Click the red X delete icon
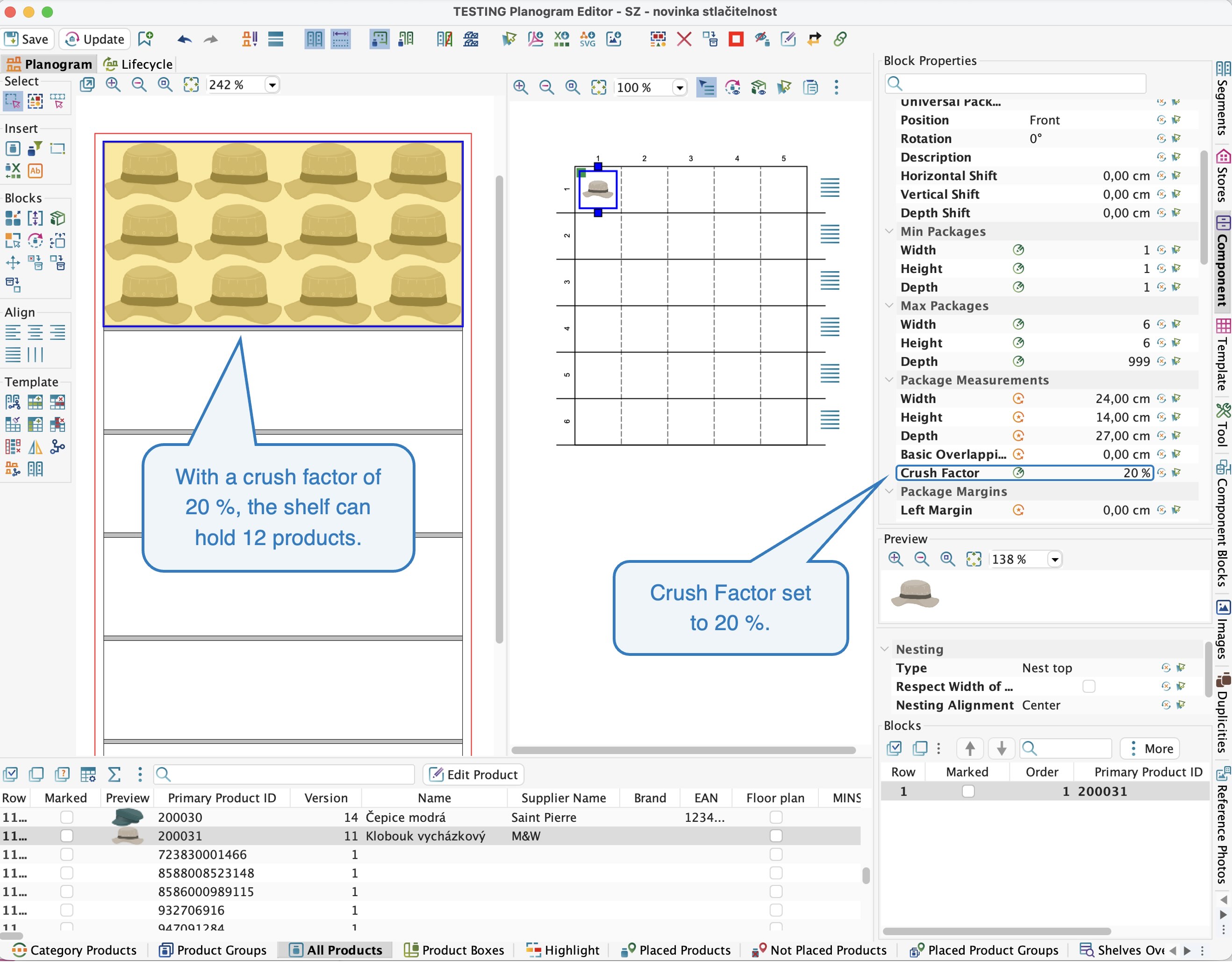Image resolution: width=1232 pixels, height=963 pixels. tap(684, 39)
